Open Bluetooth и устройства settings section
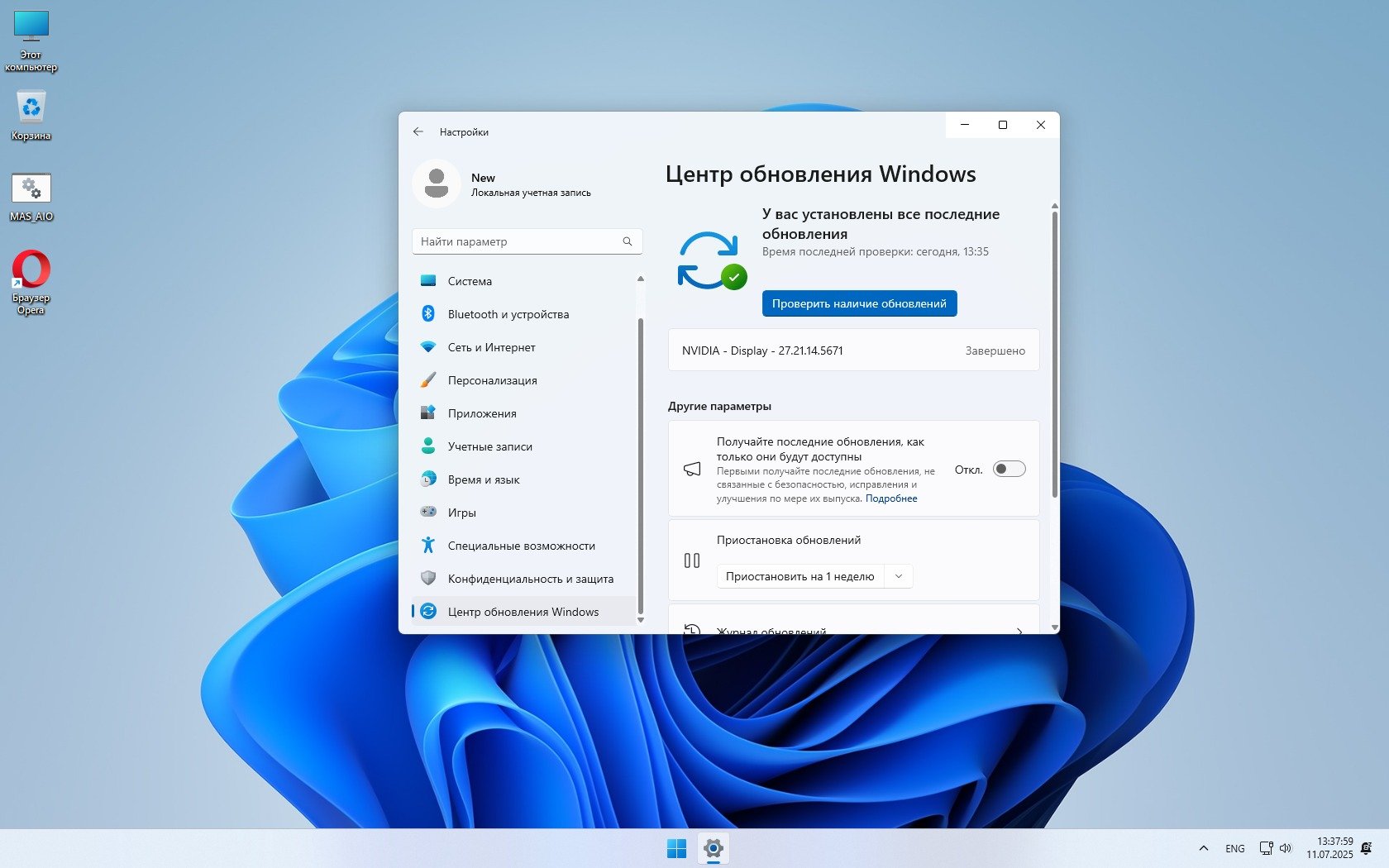 tap(508, 314)
